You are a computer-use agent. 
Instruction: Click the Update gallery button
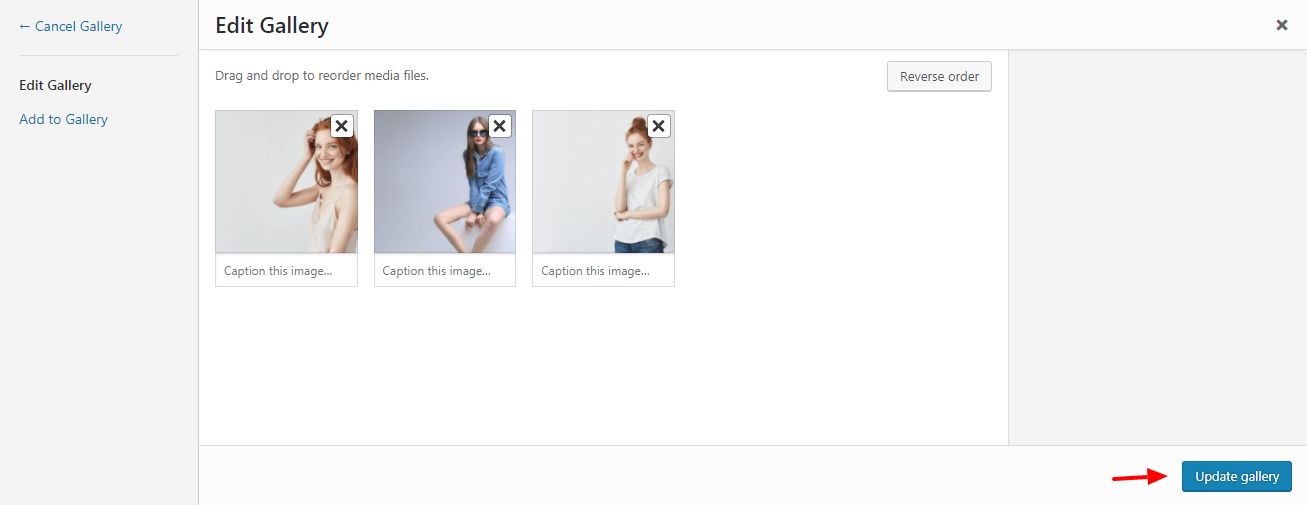1236,477
